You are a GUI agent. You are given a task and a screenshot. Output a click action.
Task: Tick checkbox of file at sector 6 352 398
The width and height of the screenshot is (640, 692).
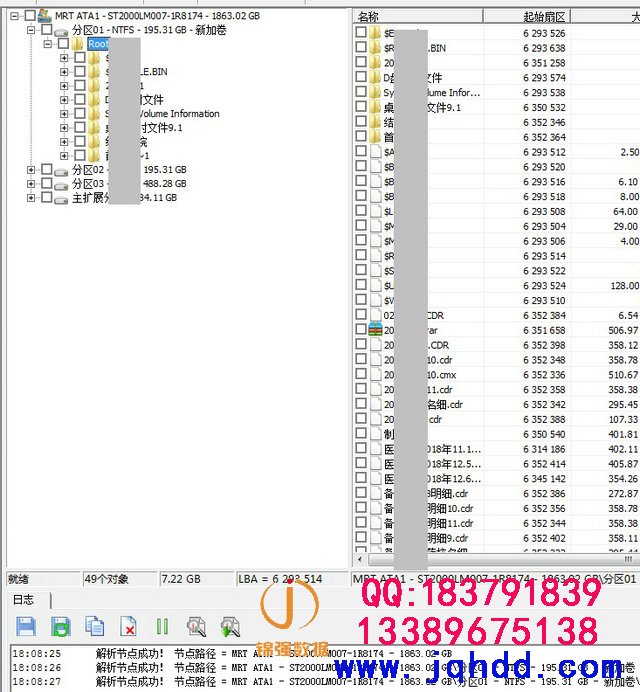[361, 344]
